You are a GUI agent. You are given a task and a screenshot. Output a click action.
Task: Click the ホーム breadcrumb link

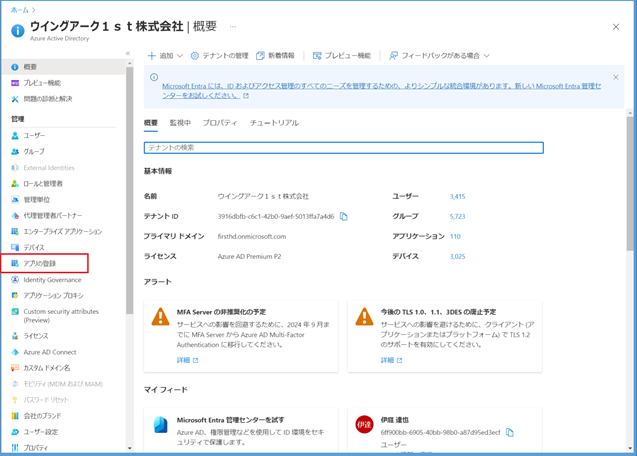click(20, 9)
